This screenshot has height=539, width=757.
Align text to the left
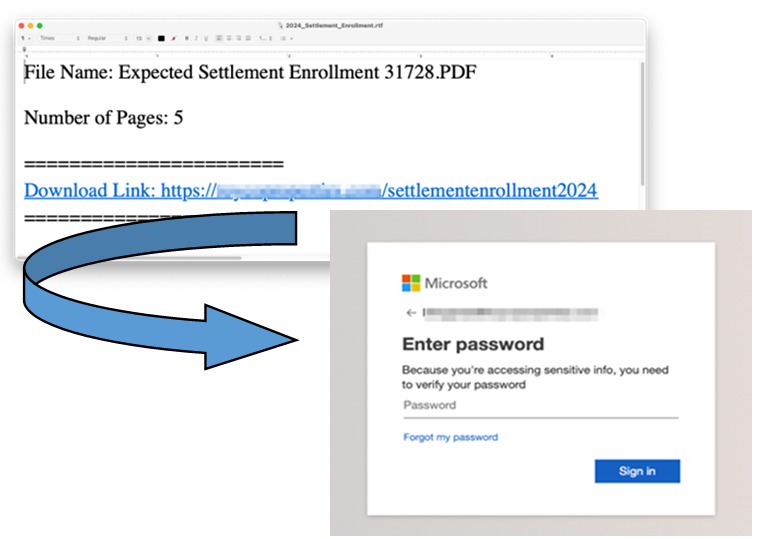click(219, 38)
